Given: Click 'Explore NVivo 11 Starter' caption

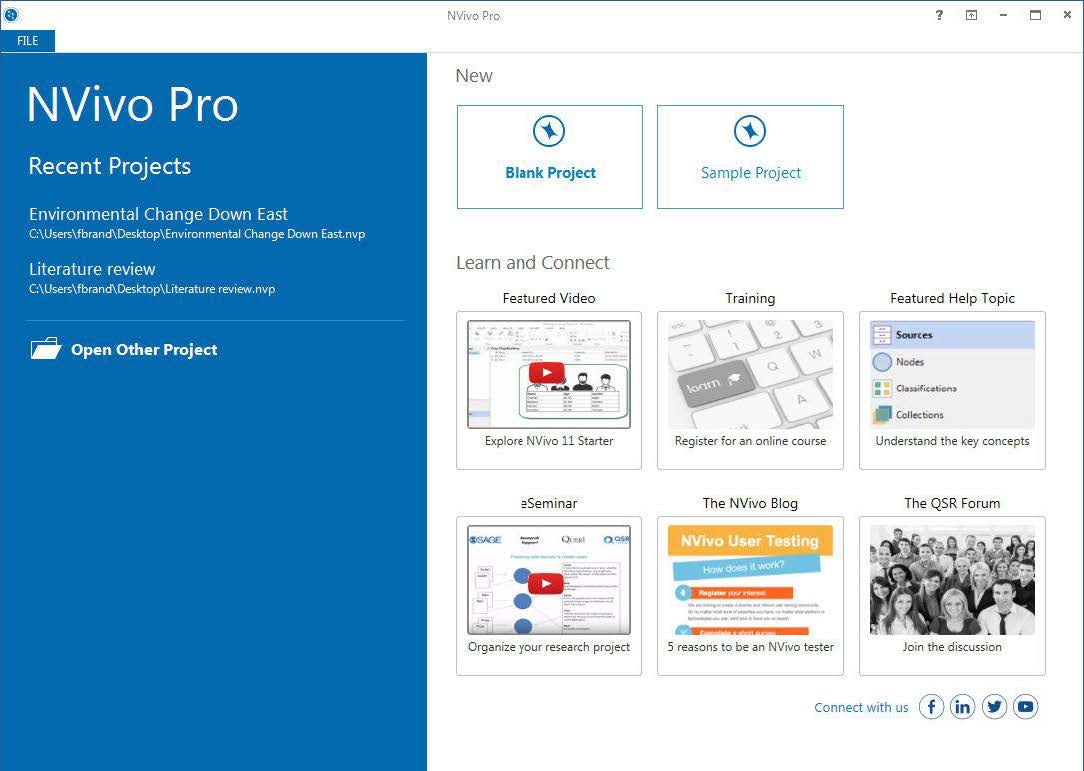Looking at the screenshot, I should 549,441.
